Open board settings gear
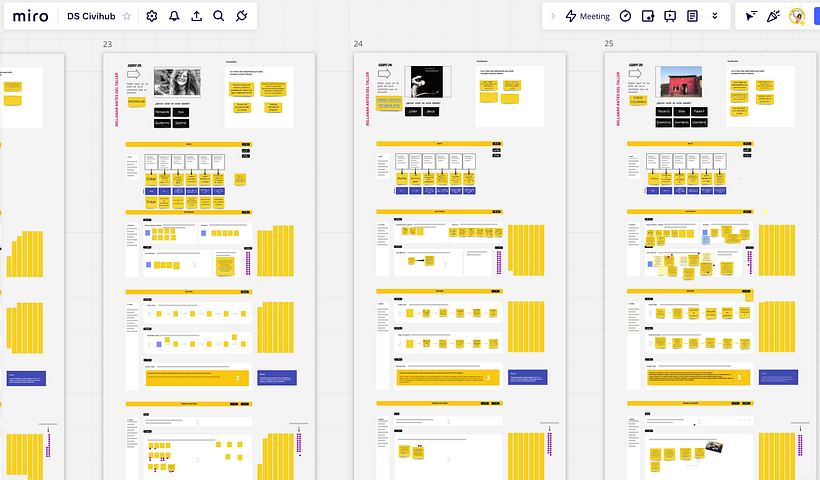The width and height of the screenshot is (820, 480). point(152,16)
